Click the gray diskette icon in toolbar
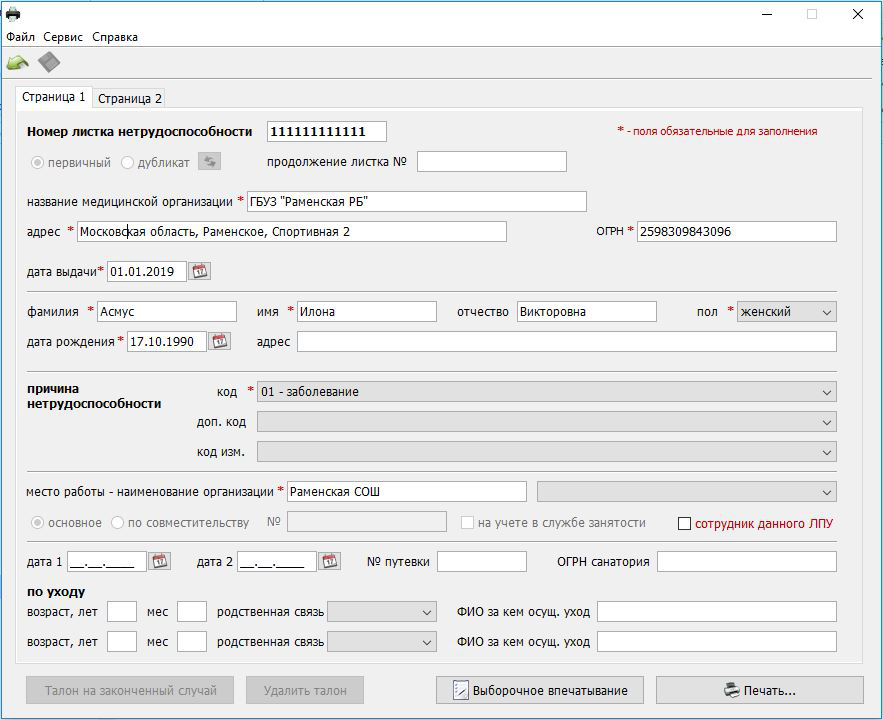 49,63
